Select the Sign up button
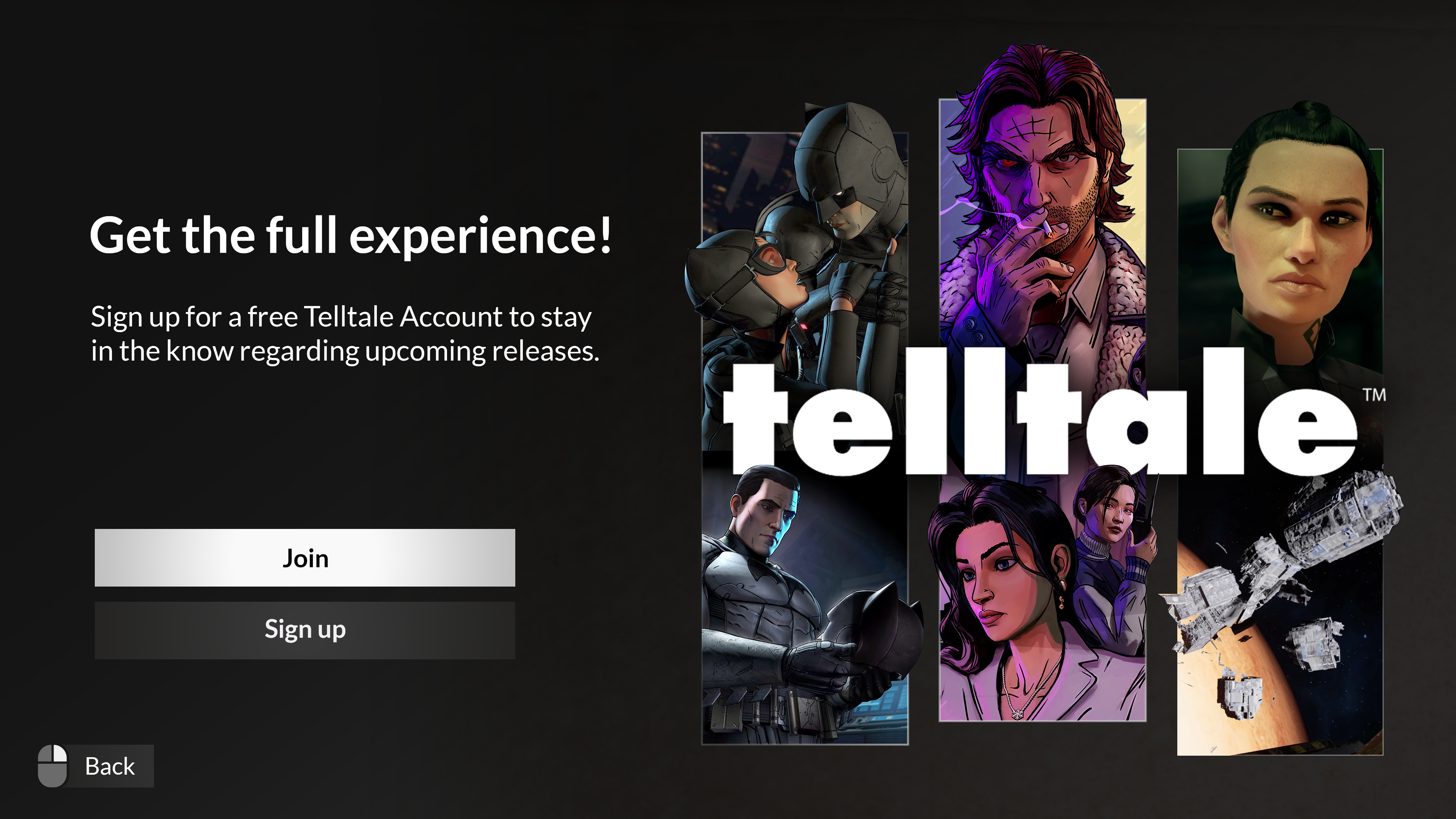Viewport: 1456px width, 819px height. (304, 630)
